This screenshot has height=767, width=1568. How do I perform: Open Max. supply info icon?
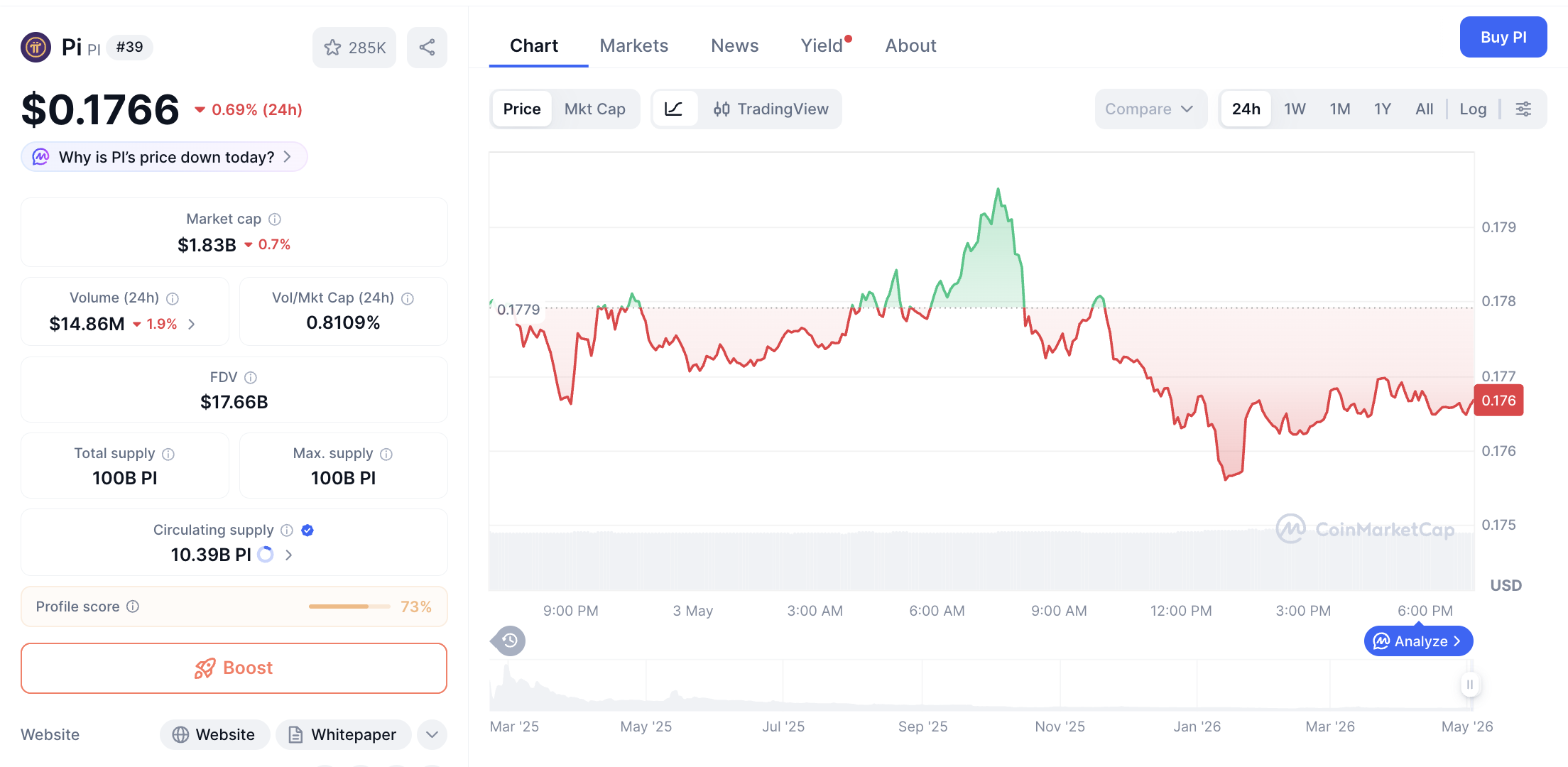(386, 454)
